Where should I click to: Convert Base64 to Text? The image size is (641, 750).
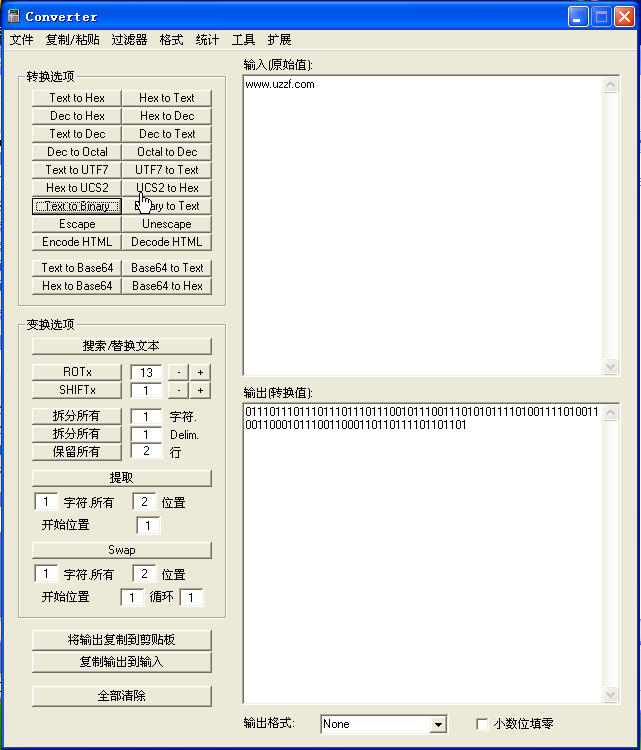click(x=167, y=268)
